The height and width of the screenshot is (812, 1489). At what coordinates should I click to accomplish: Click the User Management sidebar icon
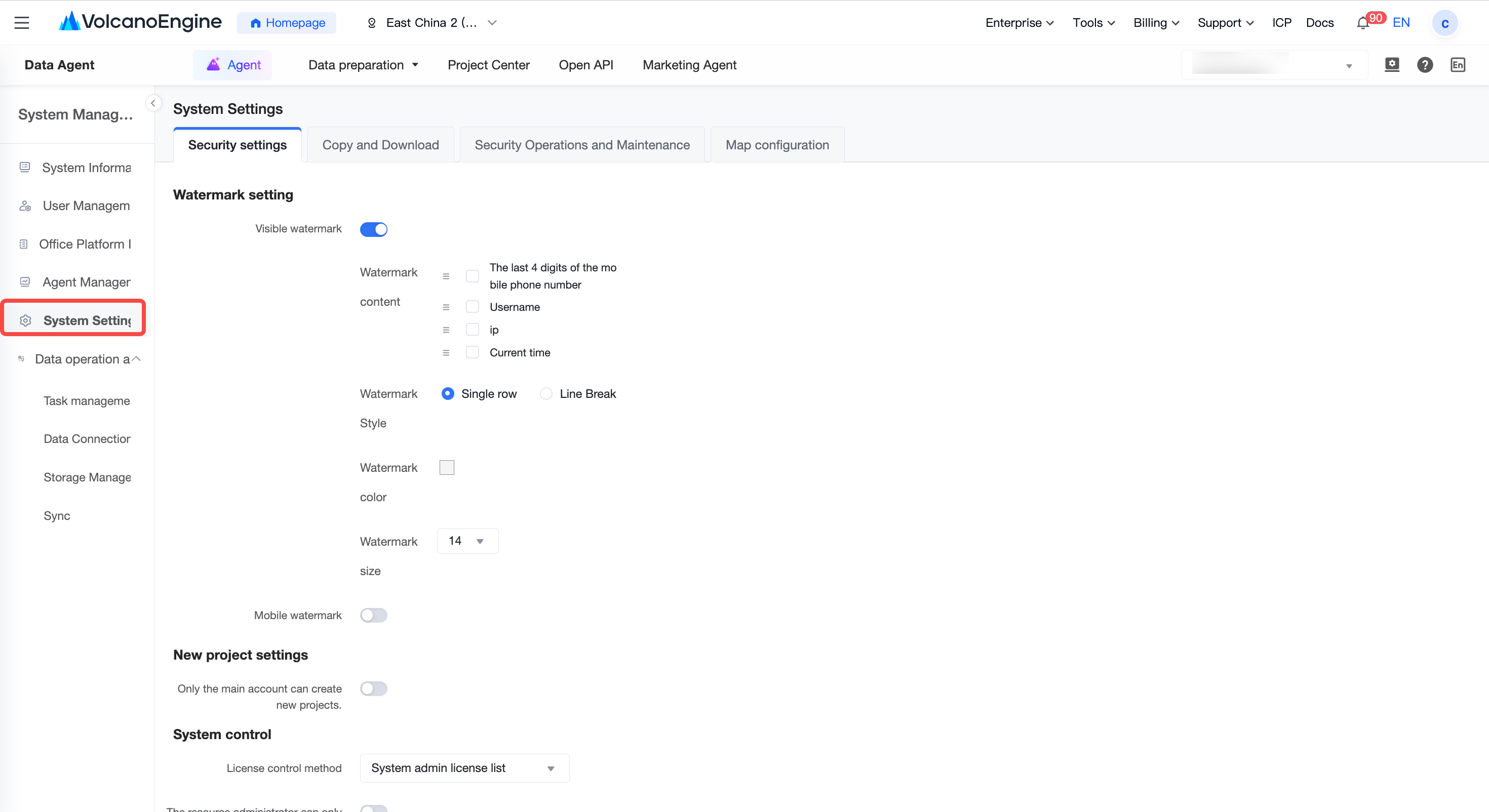click(25, 206)
